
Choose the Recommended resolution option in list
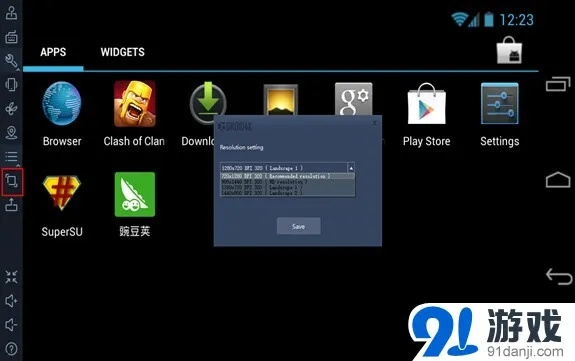coord(288,176)
